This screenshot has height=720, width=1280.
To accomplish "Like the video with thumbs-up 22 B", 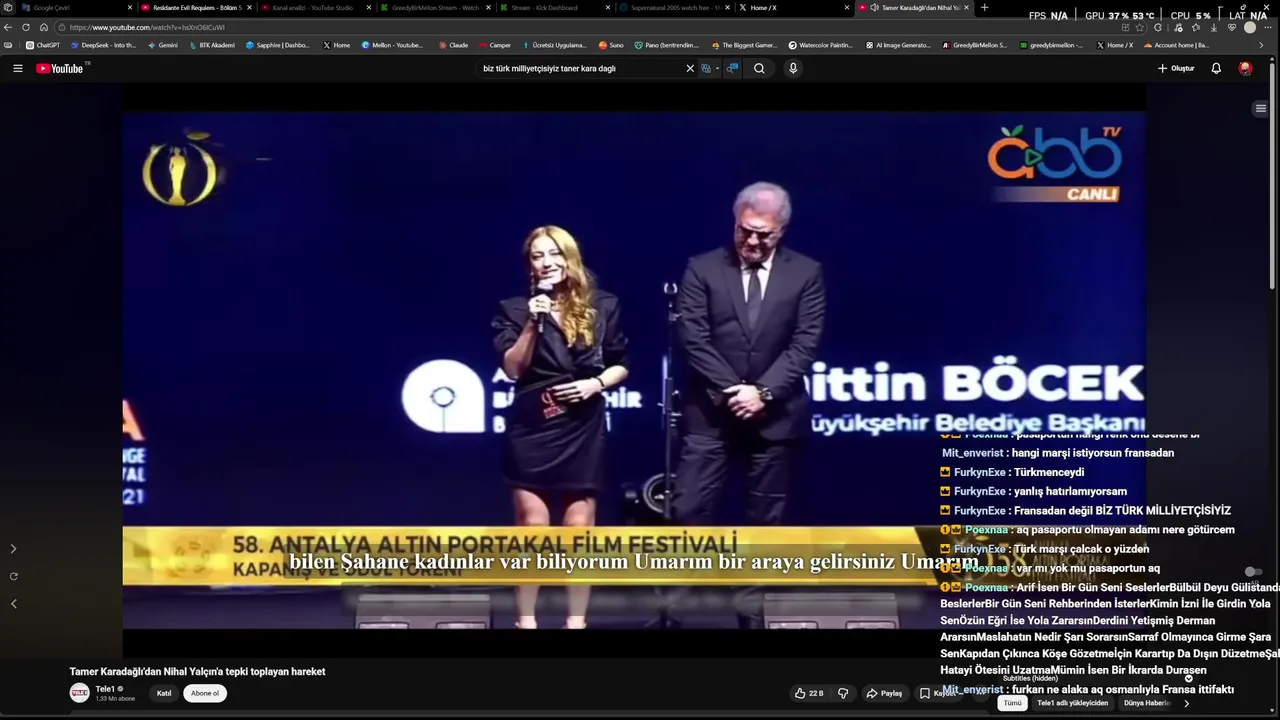I will [809, 693].
